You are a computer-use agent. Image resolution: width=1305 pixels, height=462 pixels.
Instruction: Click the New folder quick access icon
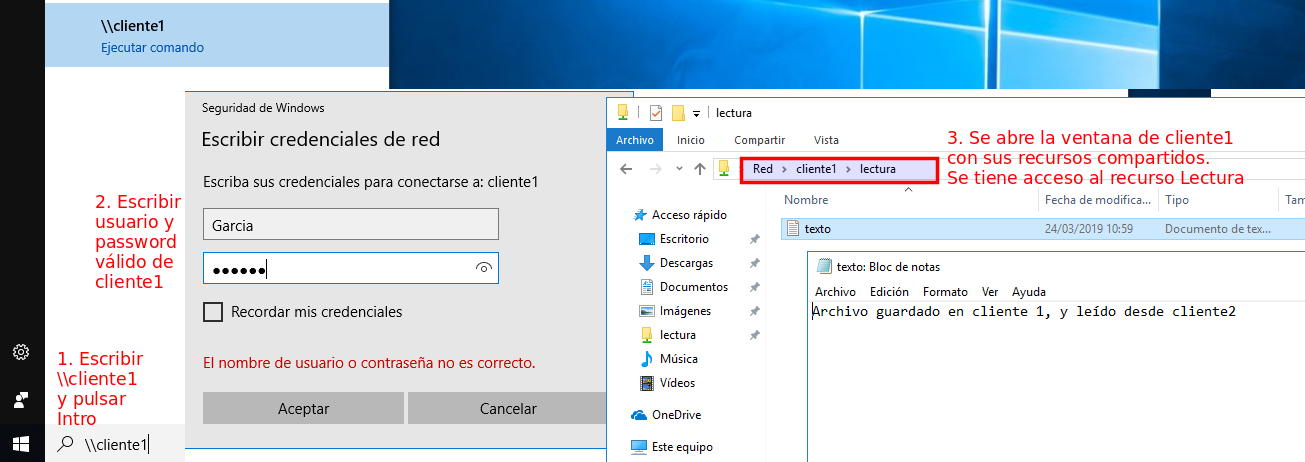coord(678,112)
